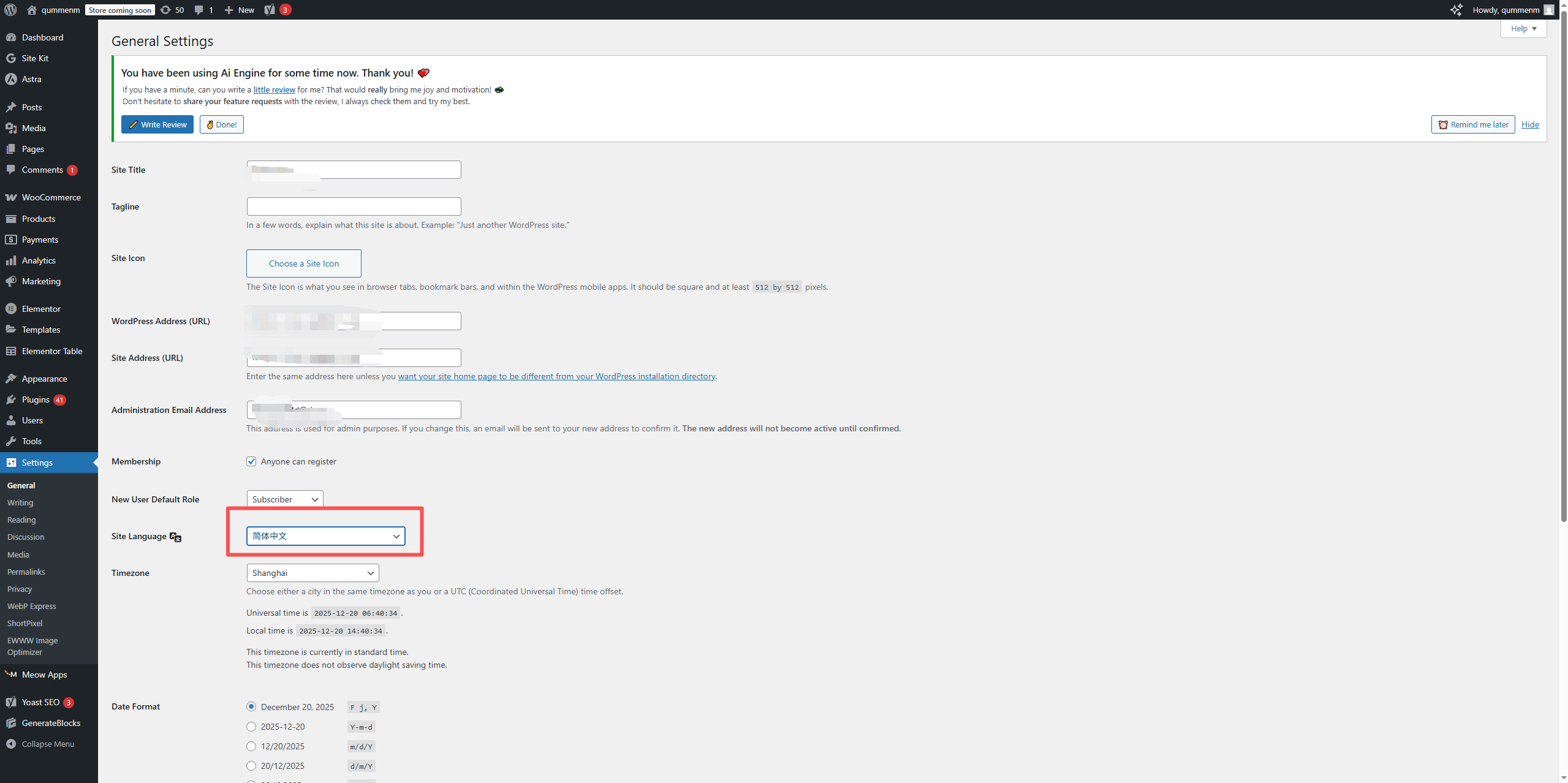Screen dimensions: 1568x783
Task: Click inside the Tagline input field
Action: click(x=353, y=206)
